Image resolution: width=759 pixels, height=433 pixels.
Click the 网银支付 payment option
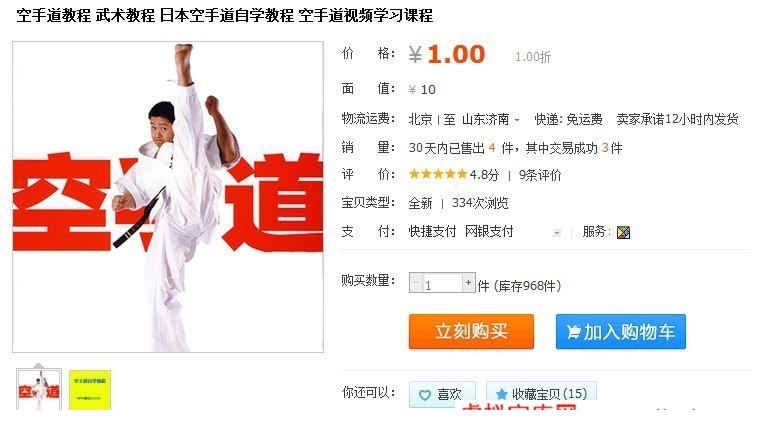[489, 232]
